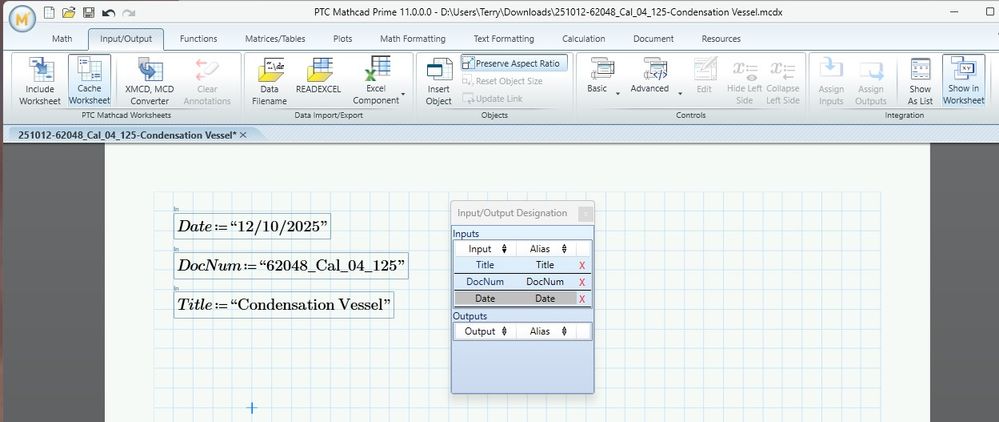This screenshot has width=999, height=422.
Task: Open the Document ribbon tab
Action: [653, 38]
